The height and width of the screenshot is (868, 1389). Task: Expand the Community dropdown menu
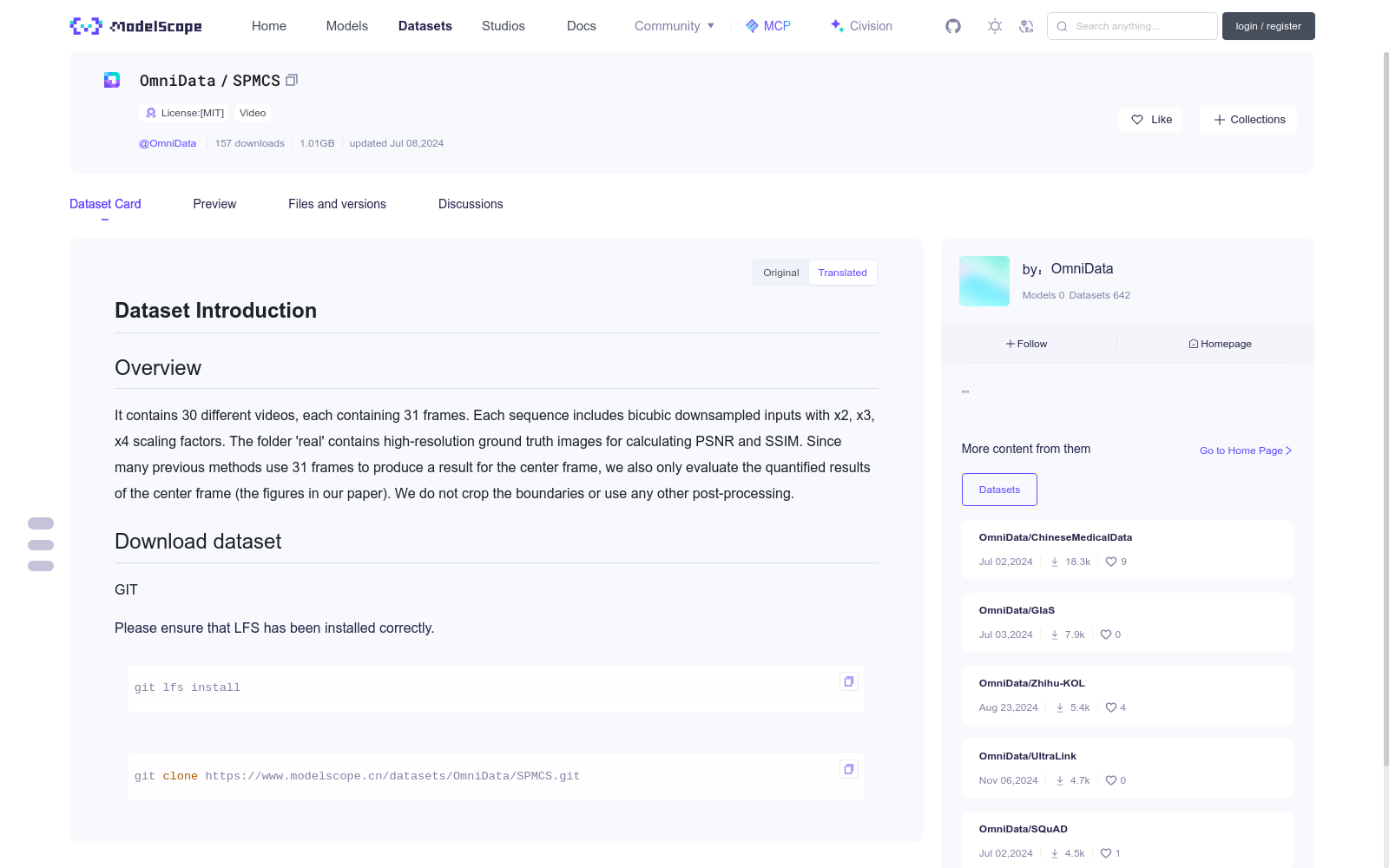(x=675, y=26)
